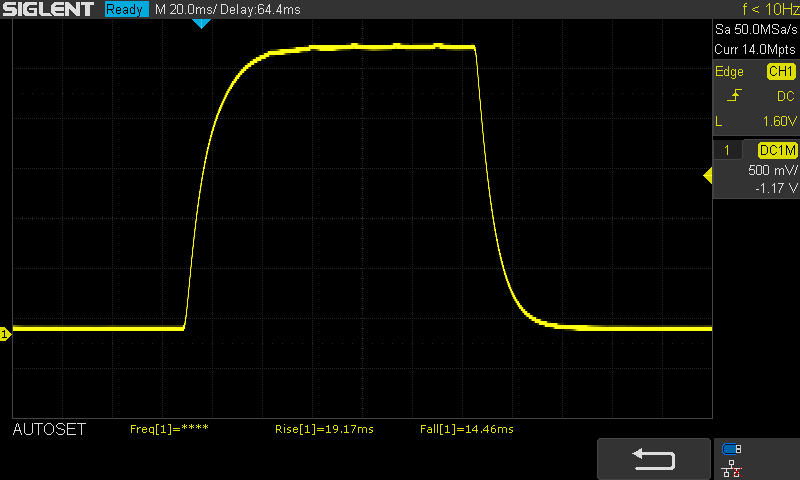
Task: Click the CH1 trigger source badge
Action: (x=781, y=71)
